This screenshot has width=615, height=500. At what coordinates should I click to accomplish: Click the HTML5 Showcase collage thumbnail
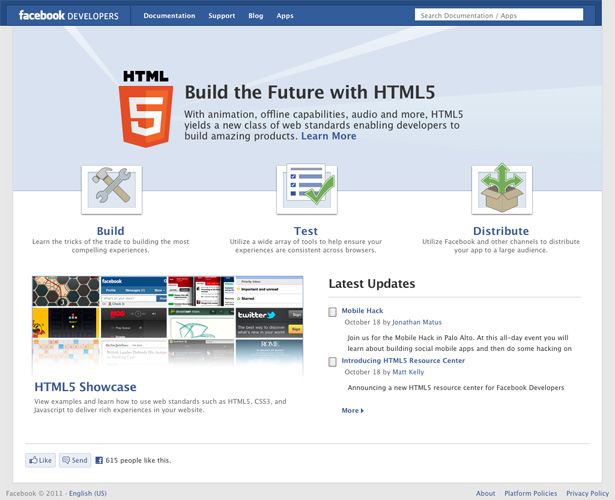[167, 325]
